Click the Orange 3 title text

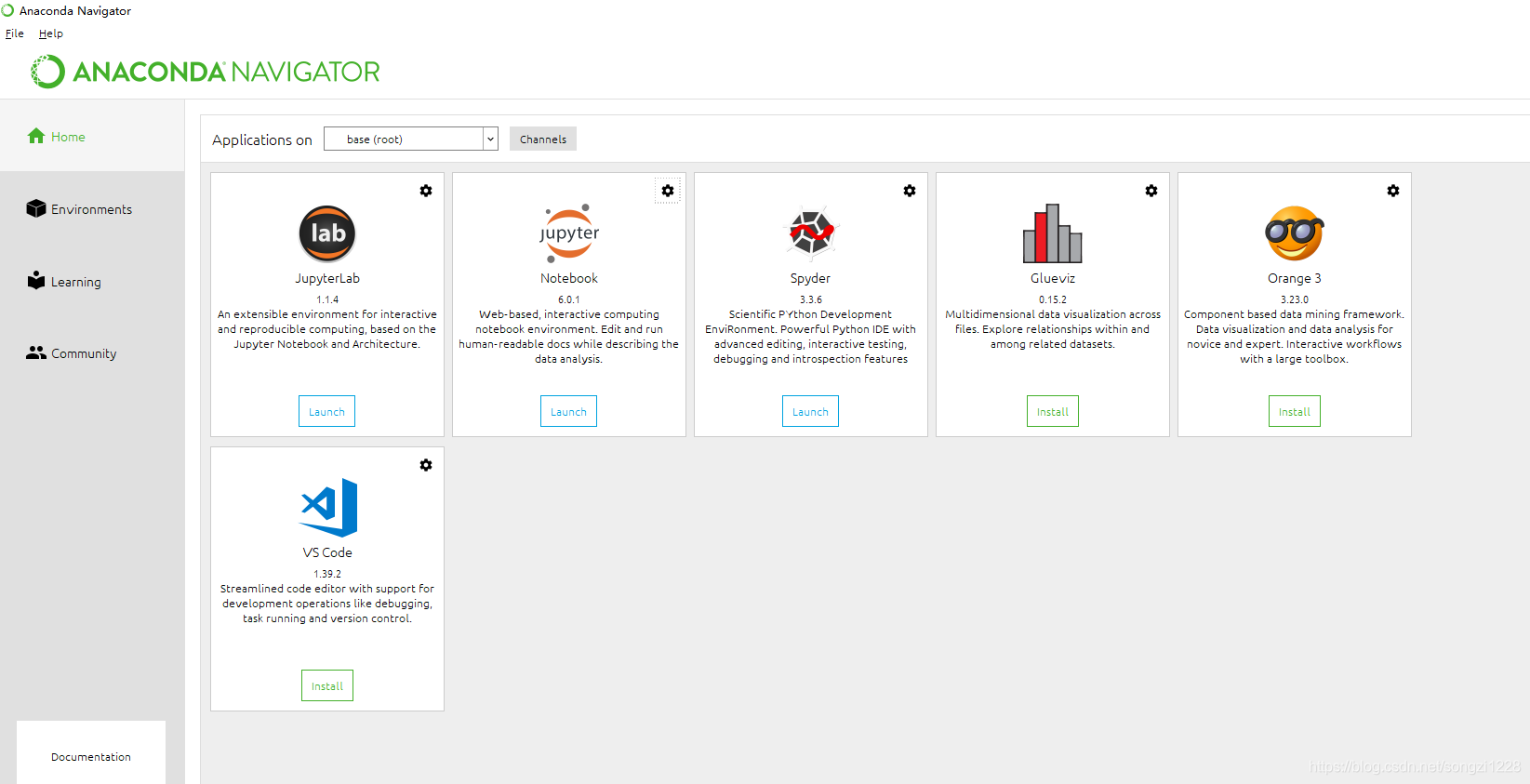(x=1295, y=278)
